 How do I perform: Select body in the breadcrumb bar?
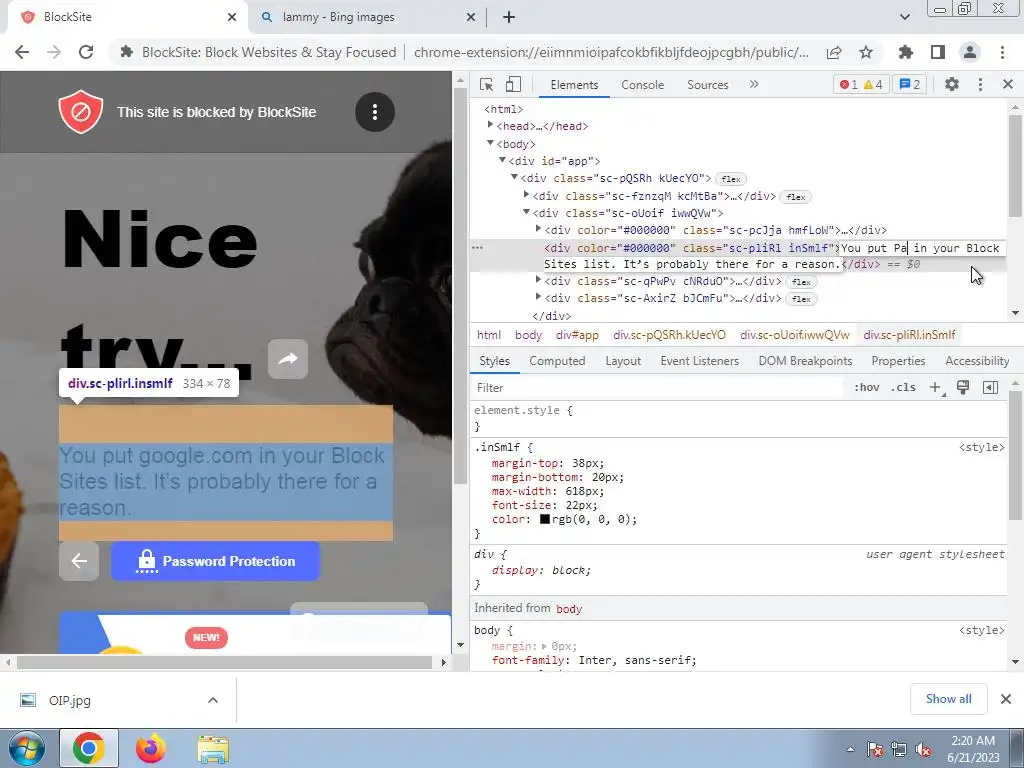pyautogui.click(x=528, y=335)
